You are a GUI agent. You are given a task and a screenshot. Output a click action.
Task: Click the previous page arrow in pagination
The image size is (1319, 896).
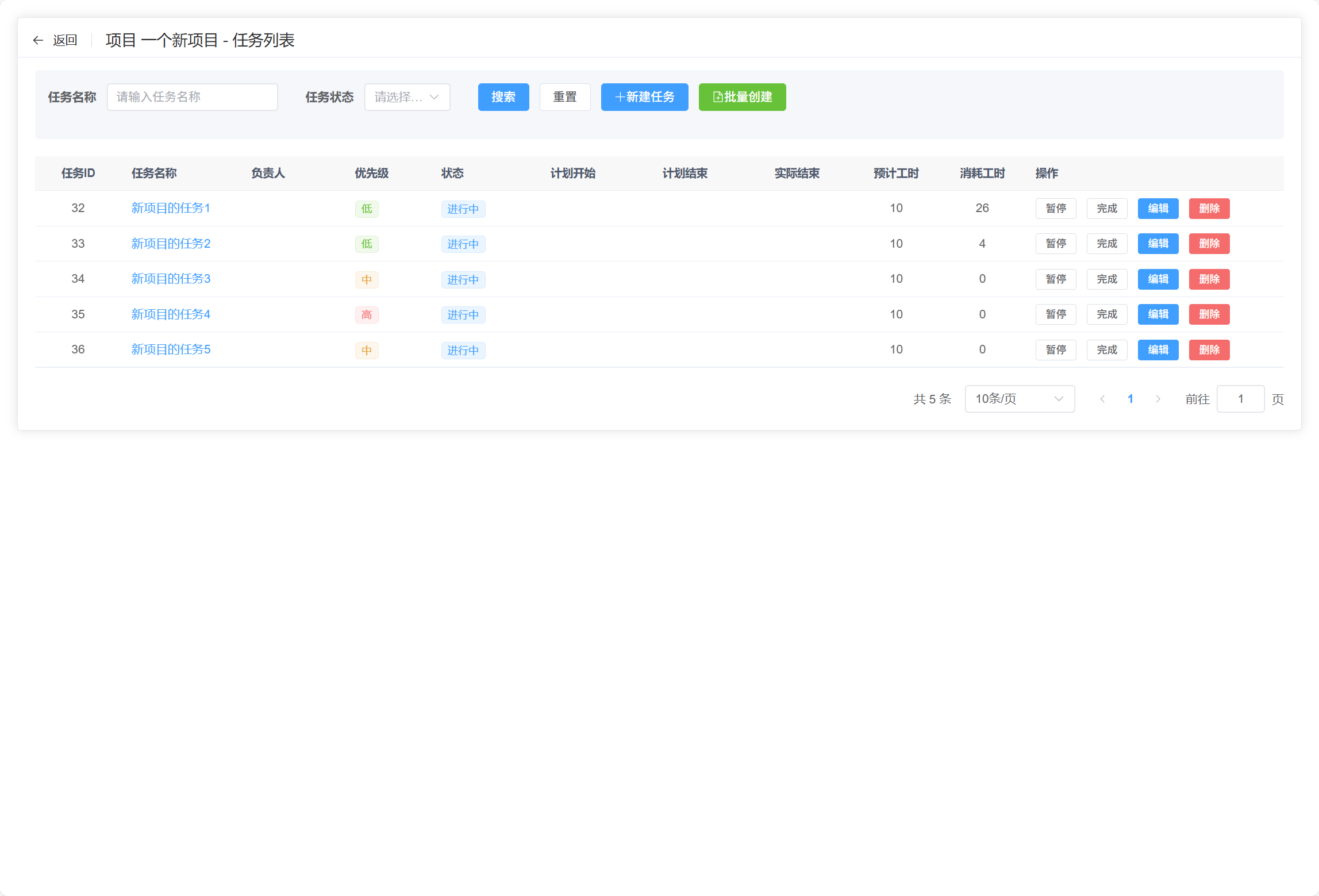pyautogui.click(x=1102, y=398)
